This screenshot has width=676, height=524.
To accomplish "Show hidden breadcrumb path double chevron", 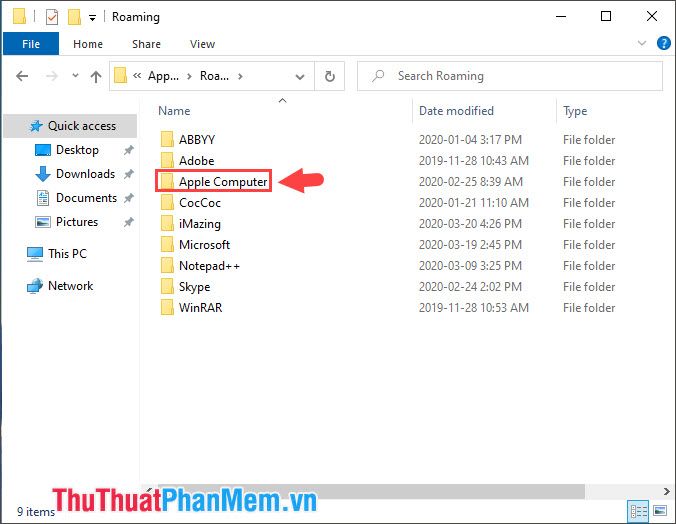I will coord(137,76).
